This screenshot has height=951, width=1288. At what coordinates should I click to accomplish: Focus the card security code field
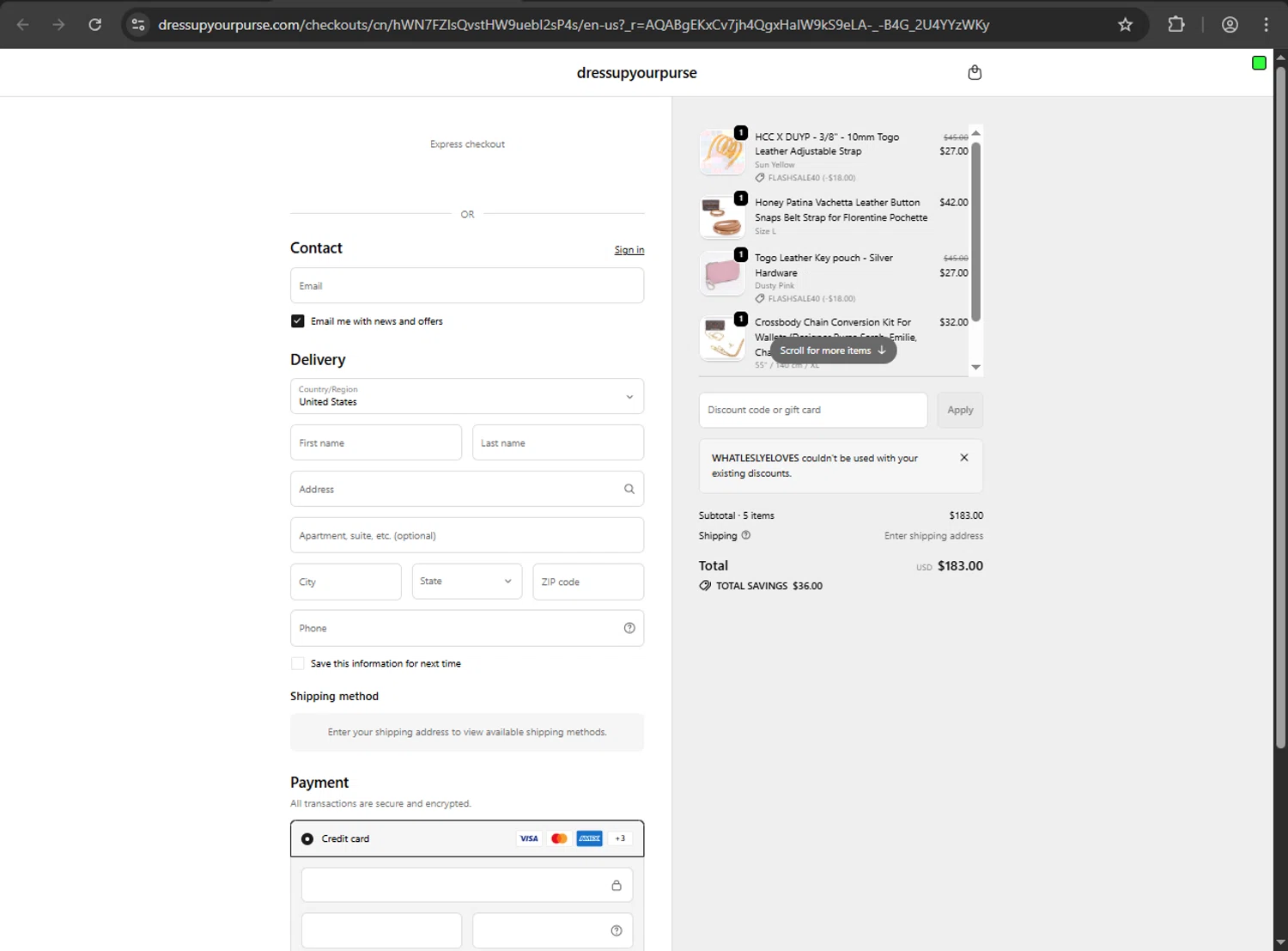click(552, 930)
